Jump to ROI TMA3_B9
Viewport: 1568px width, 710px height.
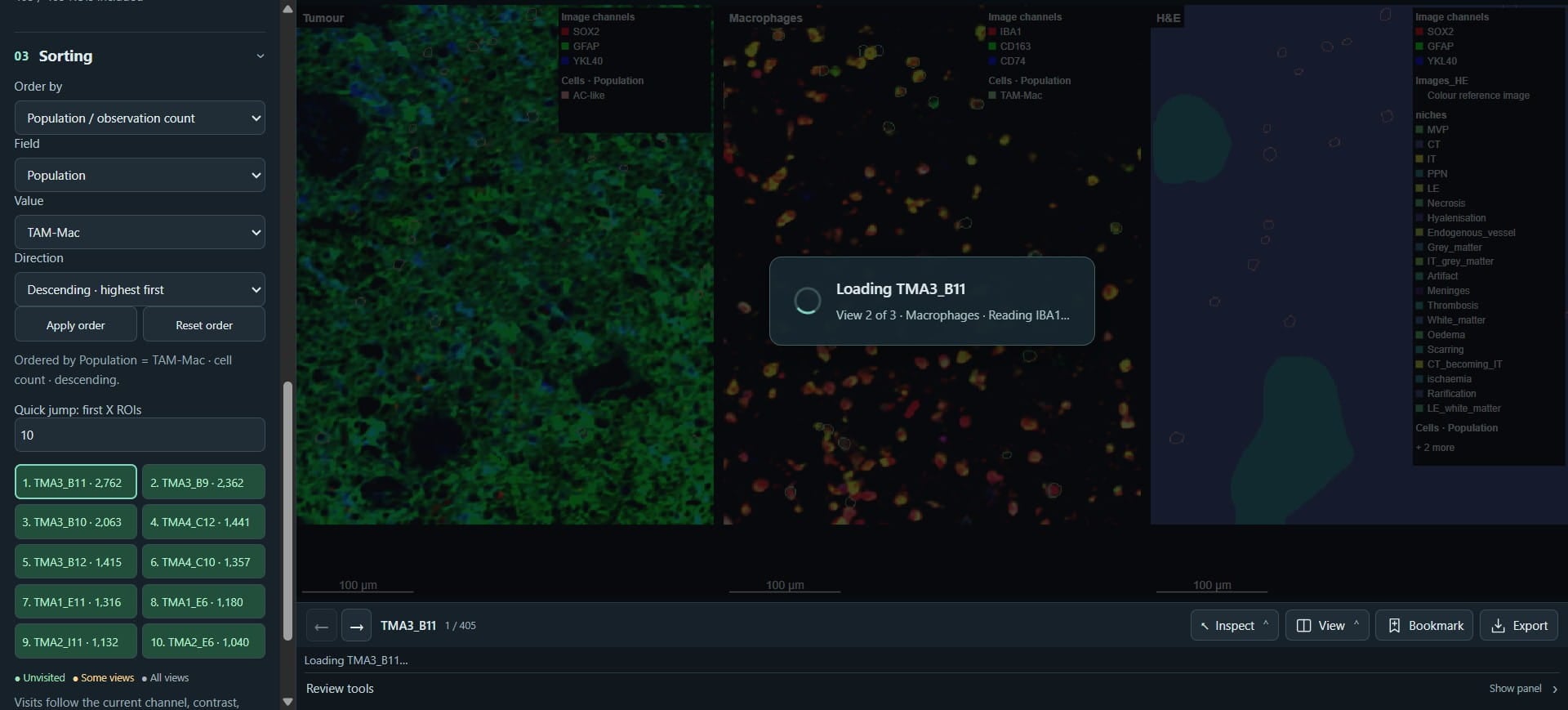pyautogui.click(x=203, y=482)
